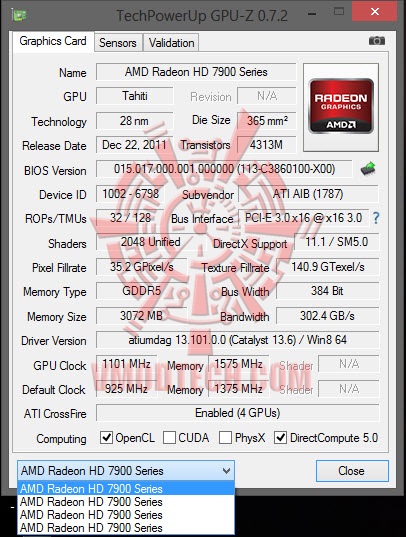Switch to the Validation tab
This screenshot has width=406, height=537.
(171, 43)
